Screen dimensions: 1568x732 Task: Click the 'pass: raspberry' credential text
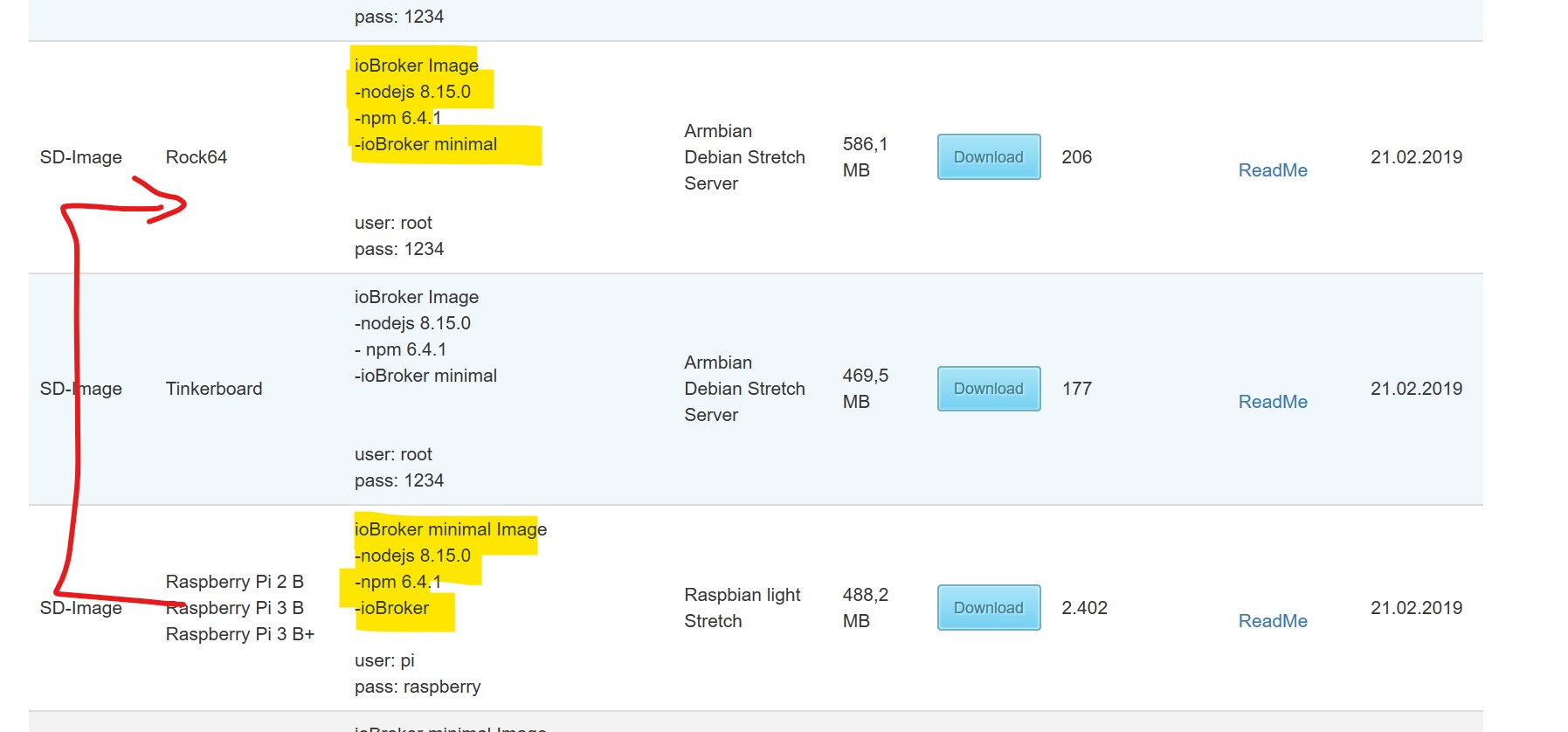[x=417, y=687]
